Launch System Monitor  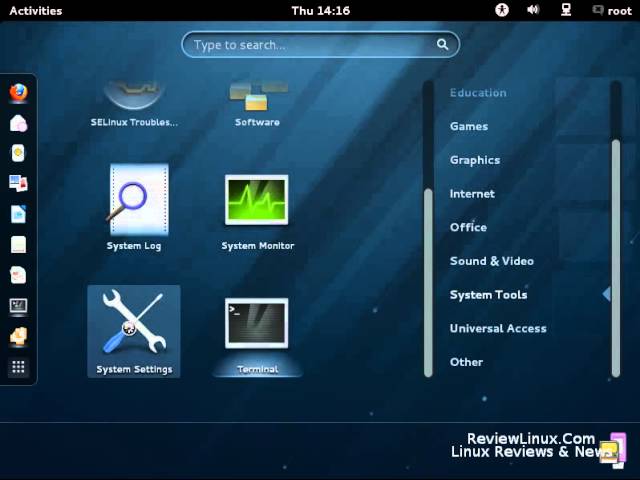(257, 212)
